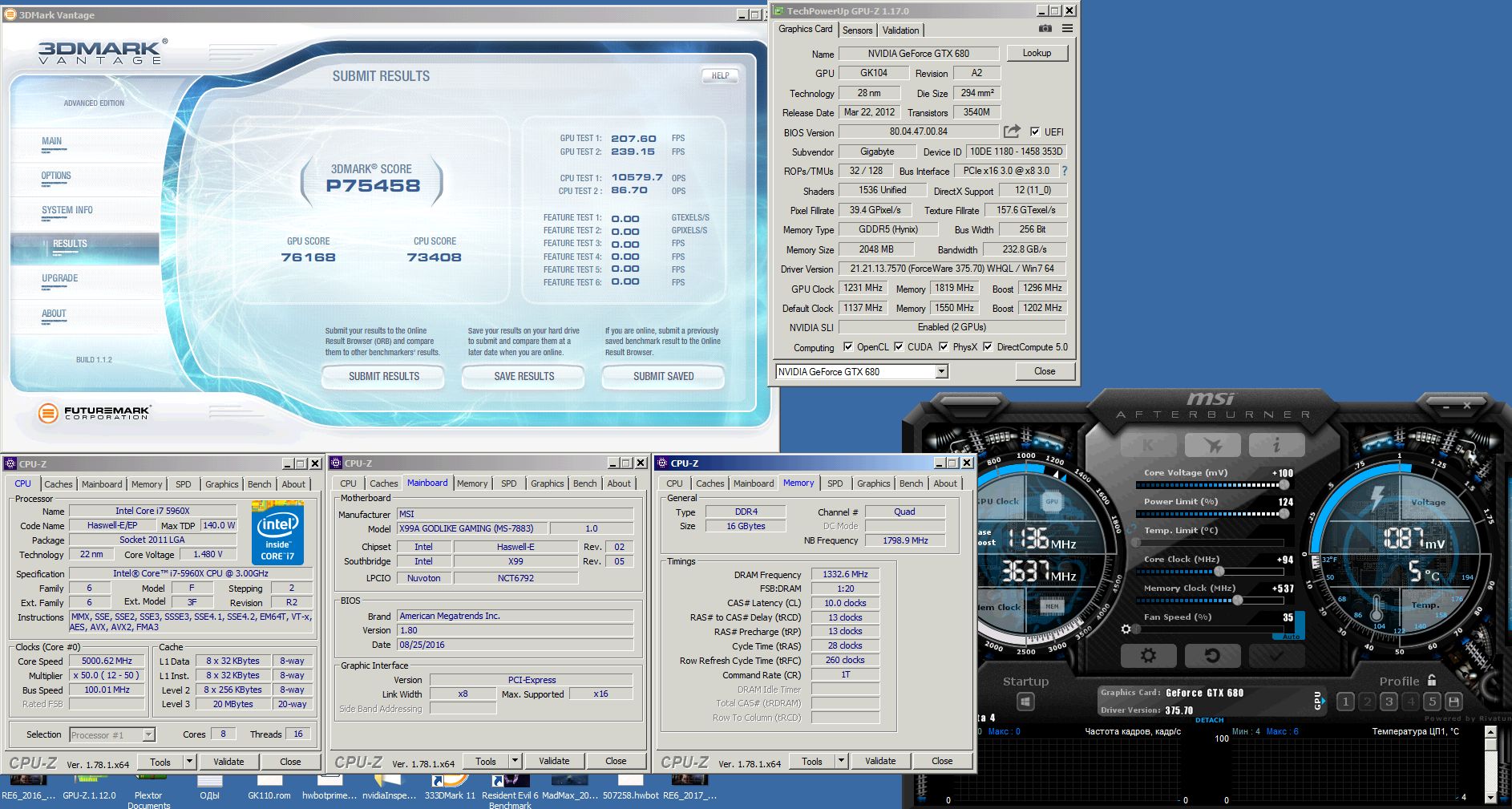This screenshot has width=1512, height=809.
Task: Open the Options menu in 3DMark Vantage
Action: pyautogui.click(x=56, y=176)
